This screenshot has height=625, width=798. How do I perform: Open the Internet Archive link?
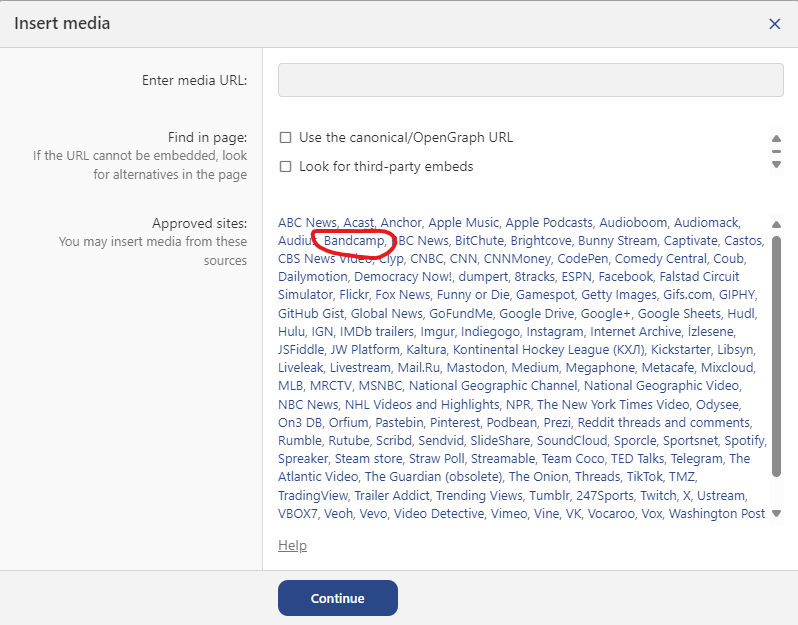coord(635,331)
